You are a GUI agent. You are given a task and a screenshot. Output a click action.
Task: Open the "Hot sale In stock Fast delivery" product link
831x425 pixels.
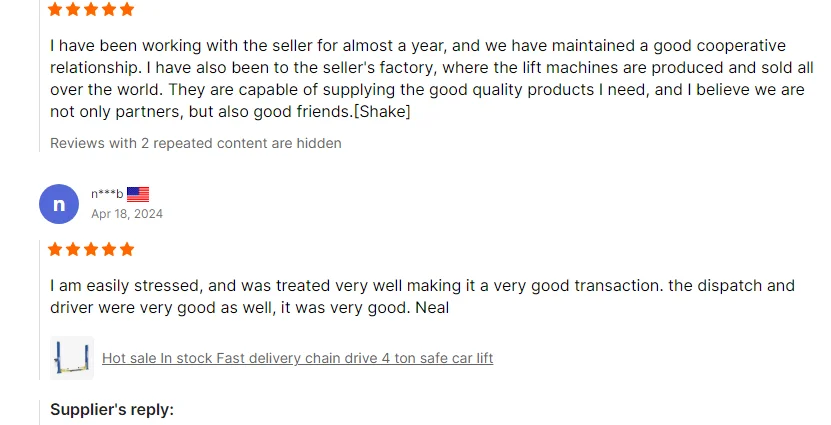297,358
